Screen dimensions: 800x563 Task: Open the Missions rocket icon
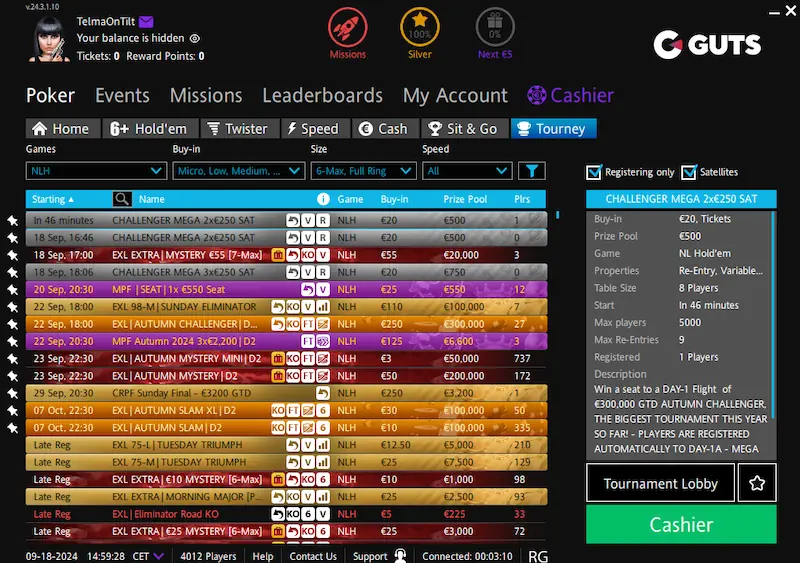347,27
